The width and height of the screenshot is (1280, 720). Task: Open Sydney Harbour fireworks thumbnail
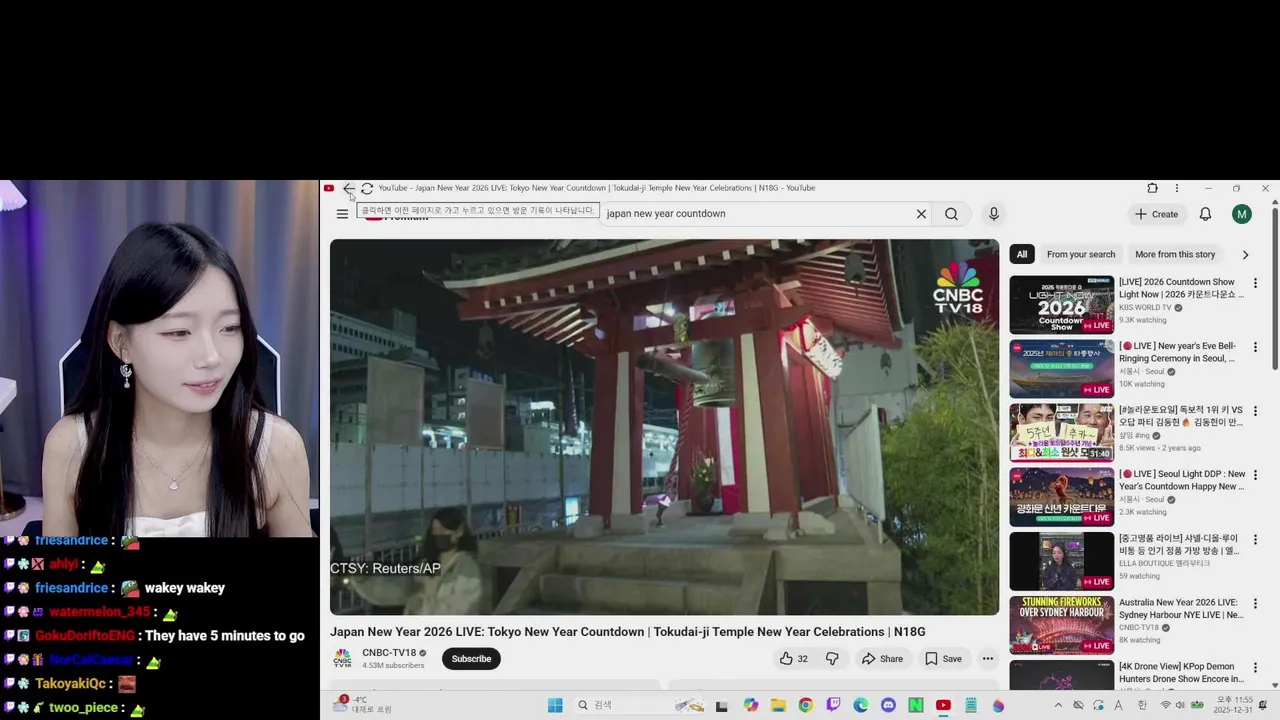coord(1061,625)
